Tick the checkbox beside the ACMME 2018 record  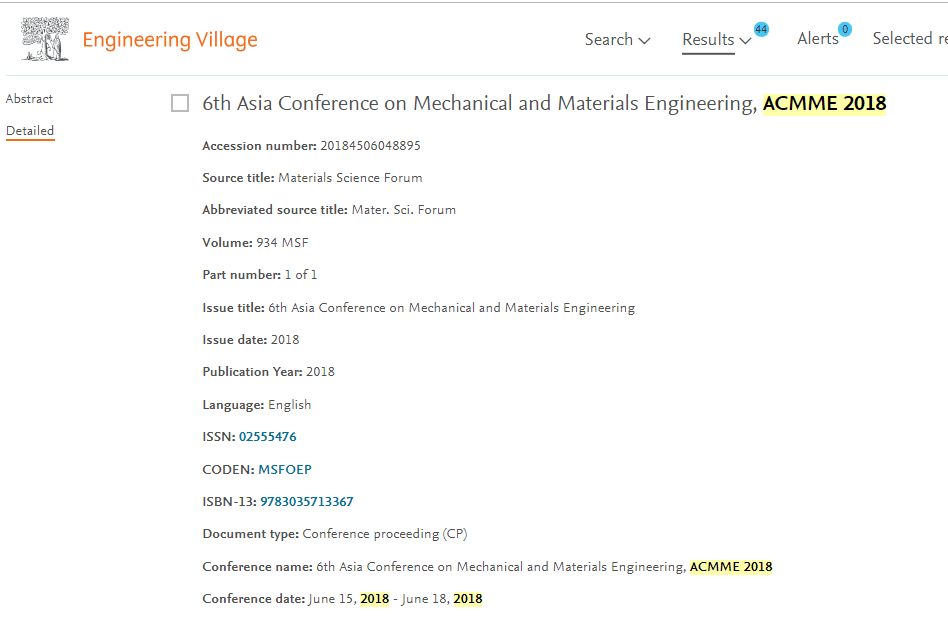click(180, 103)
